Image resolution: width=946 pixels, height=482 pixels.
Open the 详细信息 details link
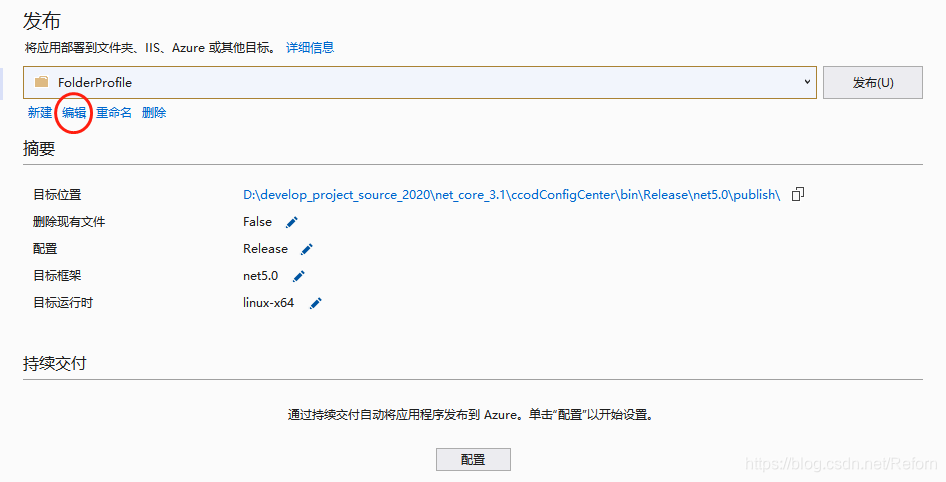[310, 48]
